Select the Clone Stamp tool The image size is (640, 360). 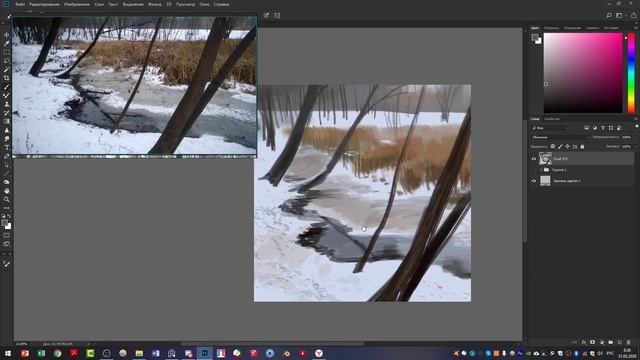[7, 104]
